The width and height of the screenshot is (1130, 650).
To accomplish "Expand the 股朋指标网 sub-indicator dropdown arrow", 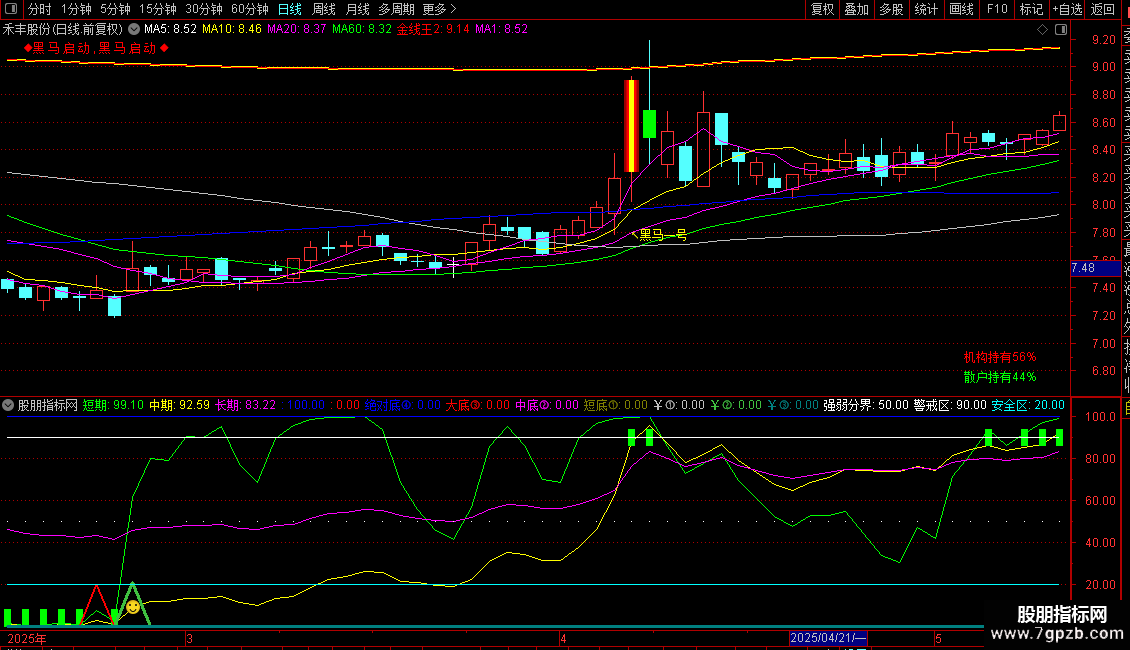I will click(9, 406).
